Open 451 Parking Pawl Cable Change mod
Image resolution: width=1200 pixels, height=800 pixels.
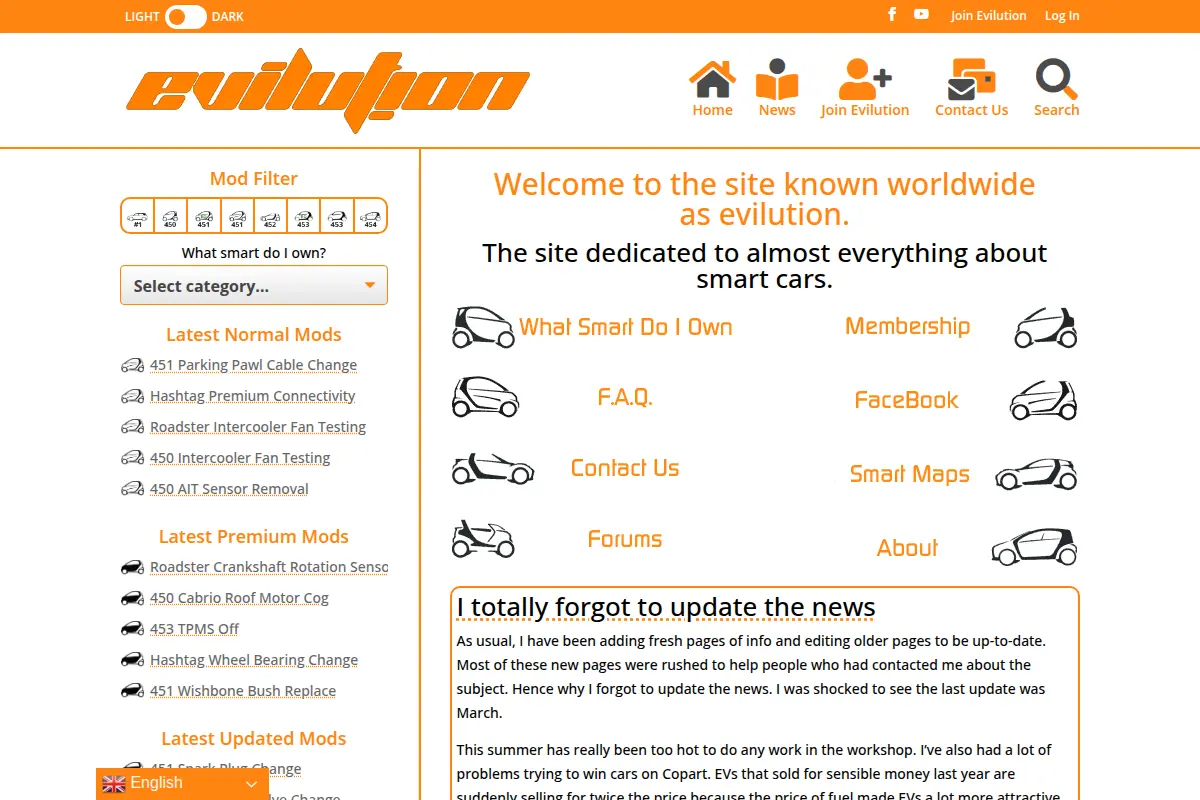click(x=253, y=365)
